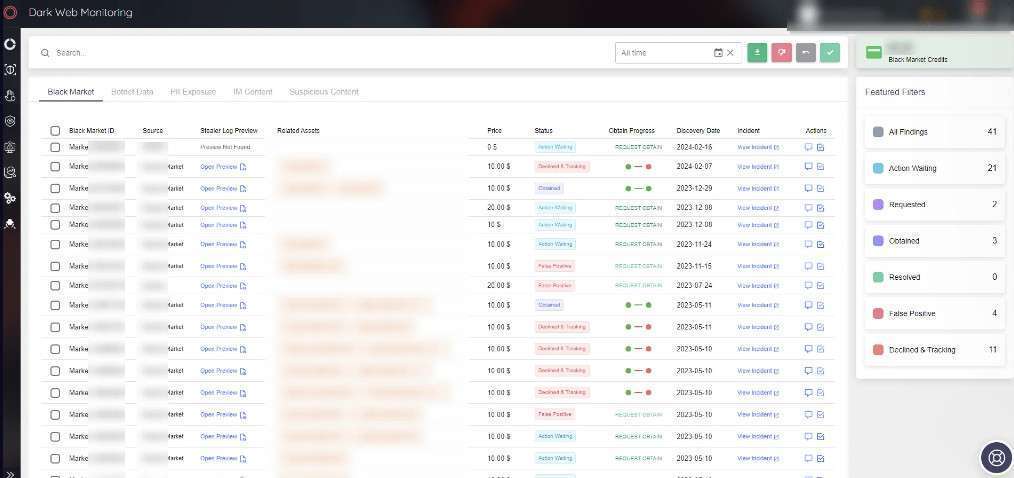
Task: Click obtain progress dots in 2023-12-29 row
Action: pyautogui.click(x=638, y=189)
